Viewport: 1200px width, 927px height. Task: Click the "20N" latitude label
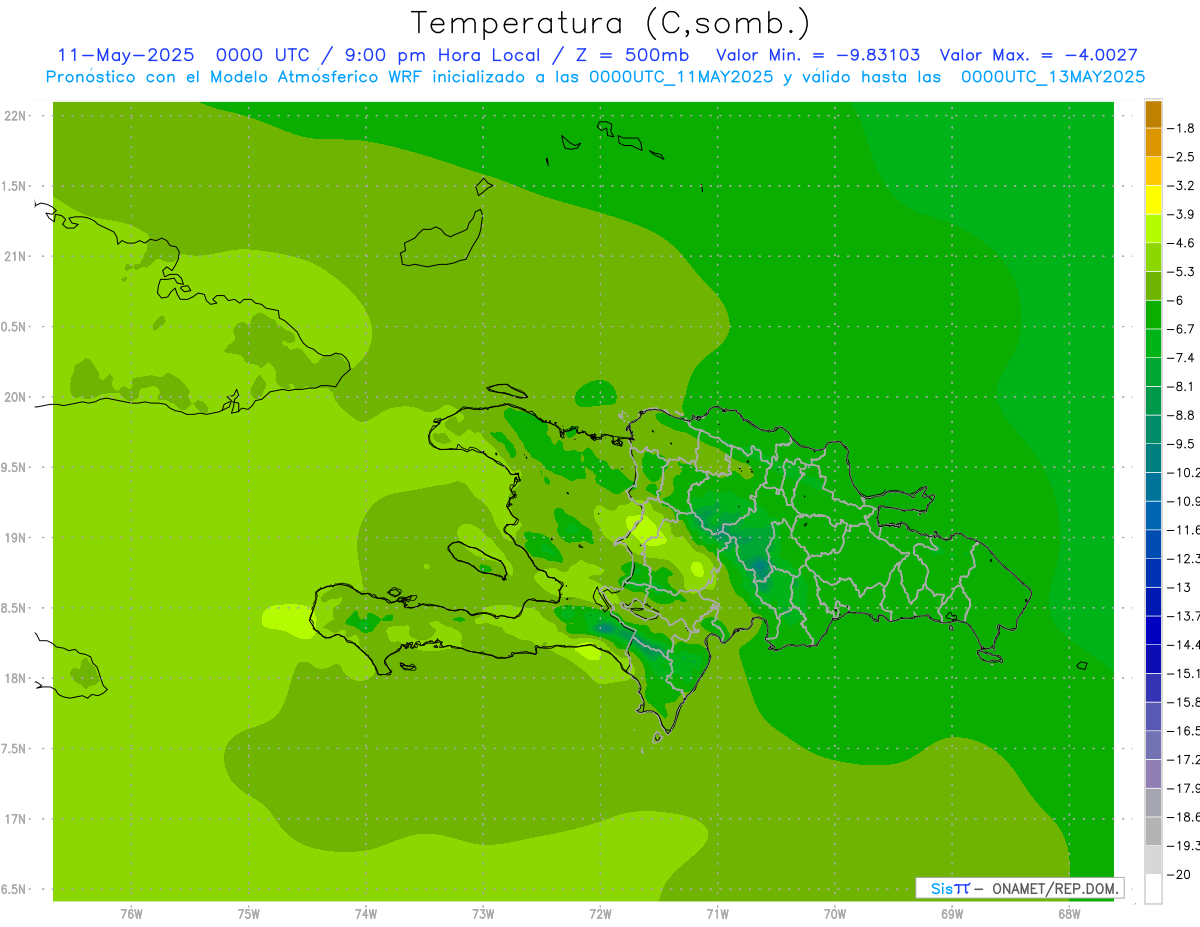point(15,397)
